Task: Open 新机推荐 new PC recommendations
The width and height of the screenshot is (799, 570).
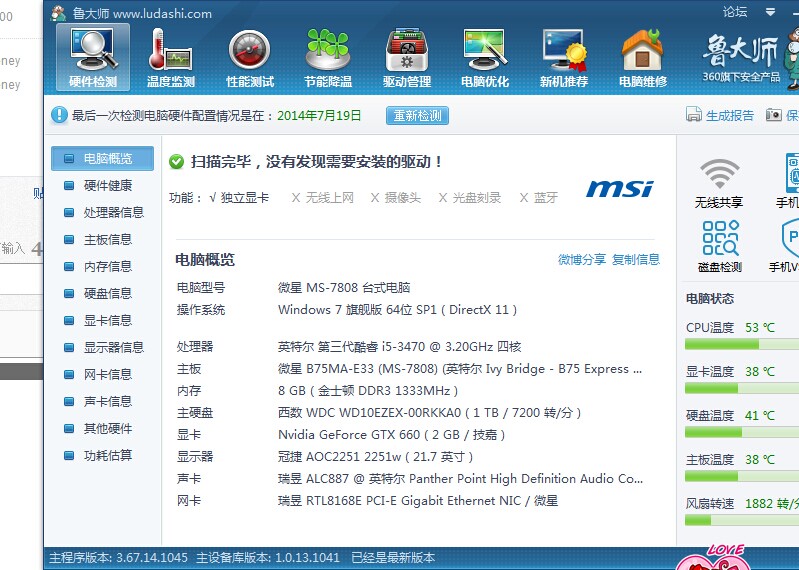Action: (x=564, y=58)
